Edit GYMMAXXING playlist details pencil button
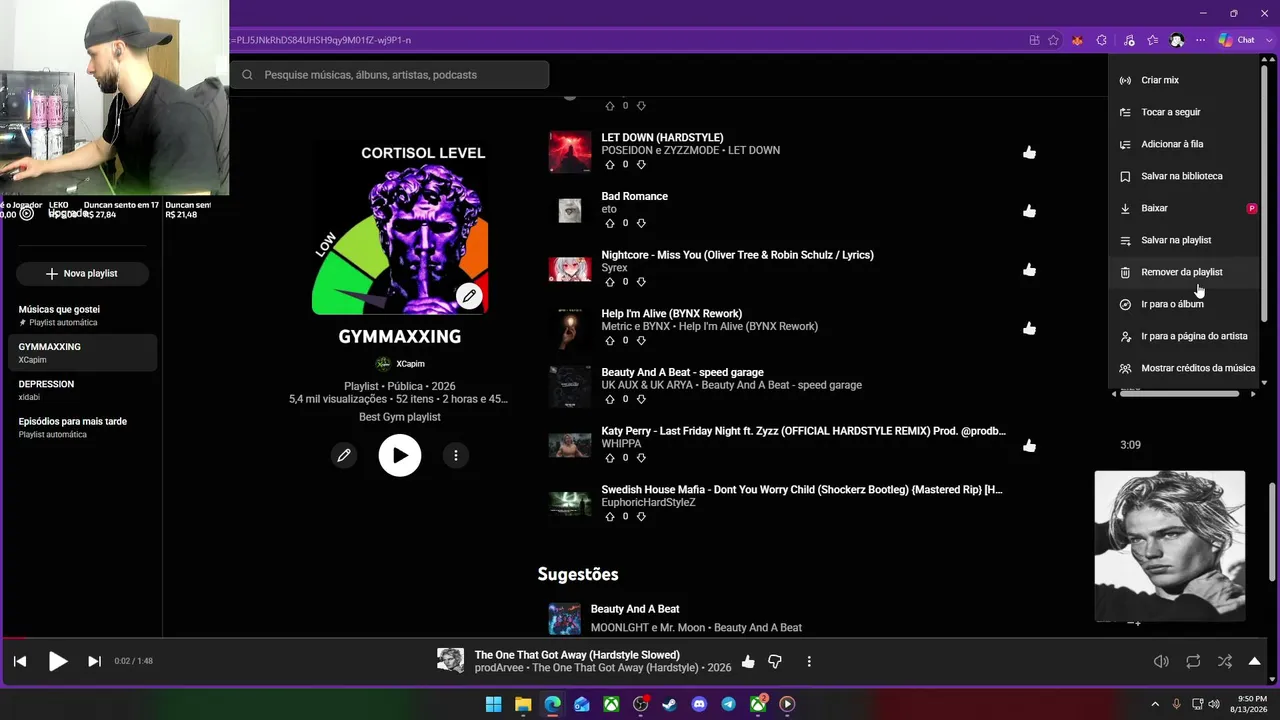The width and height of the screenshot is (1280, 720). (344, 455)
